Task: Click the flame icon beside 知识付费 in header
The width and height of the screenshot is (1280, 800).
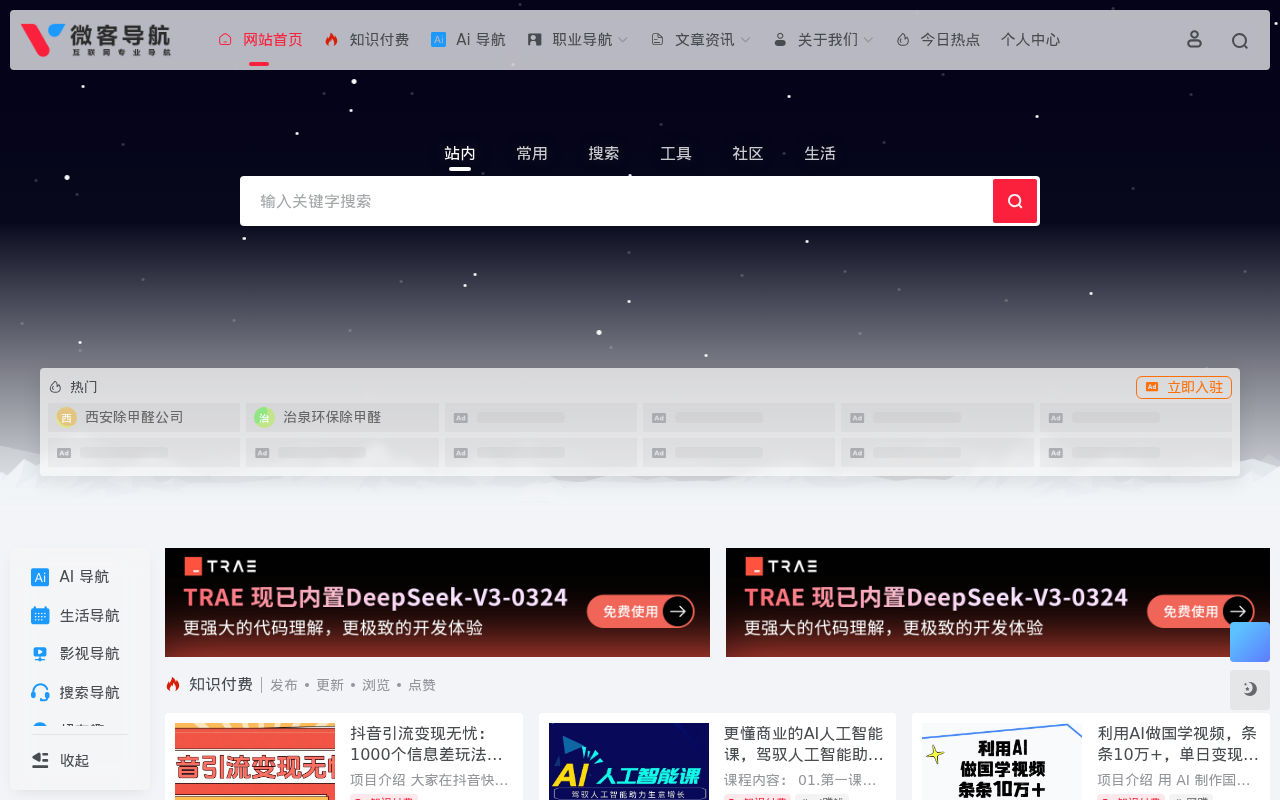Action: (x=332, y=40)
